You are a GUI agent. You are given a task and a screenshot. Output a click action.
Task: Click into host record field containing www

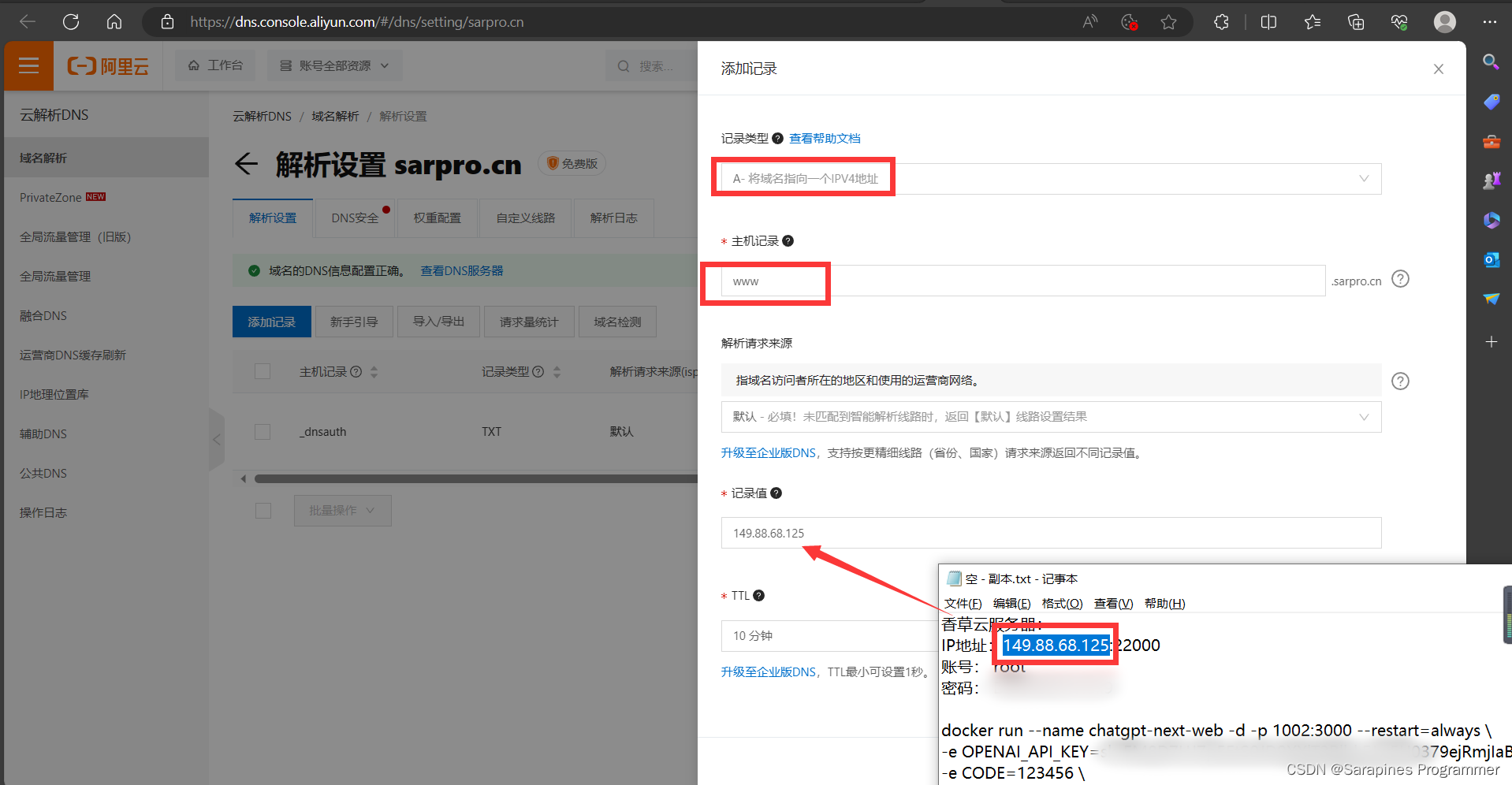[x=1023, y=281]
